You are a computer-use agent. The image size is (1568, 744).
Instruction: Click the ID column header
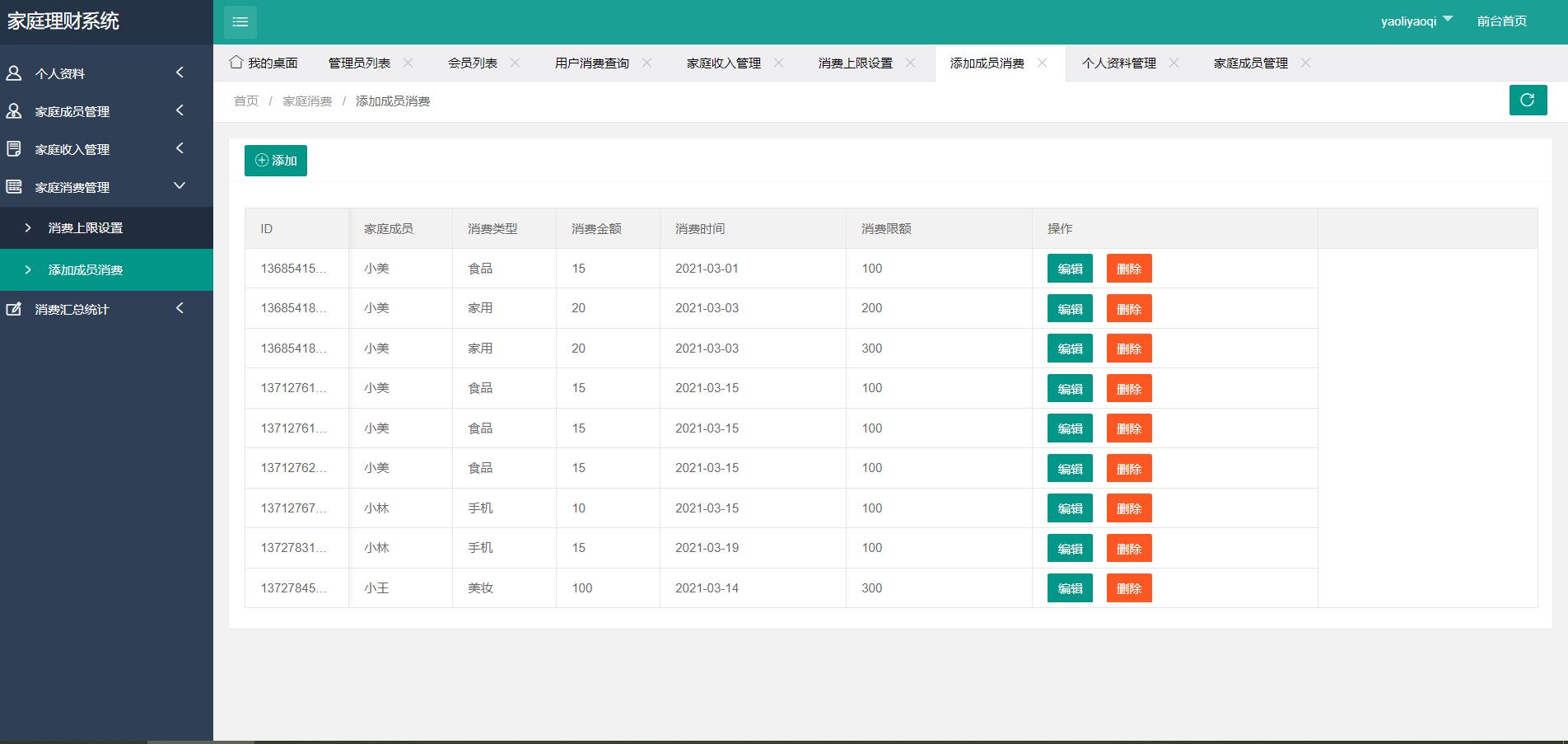296,228
